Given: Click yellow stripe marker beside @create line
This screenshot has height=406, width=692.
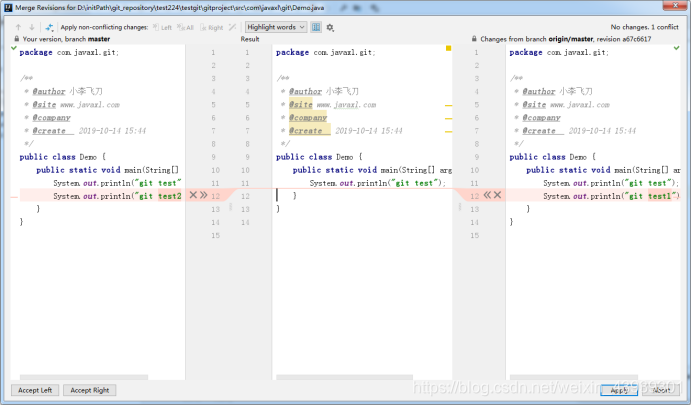Looking at the screenshot, I should tap(448, 132).
